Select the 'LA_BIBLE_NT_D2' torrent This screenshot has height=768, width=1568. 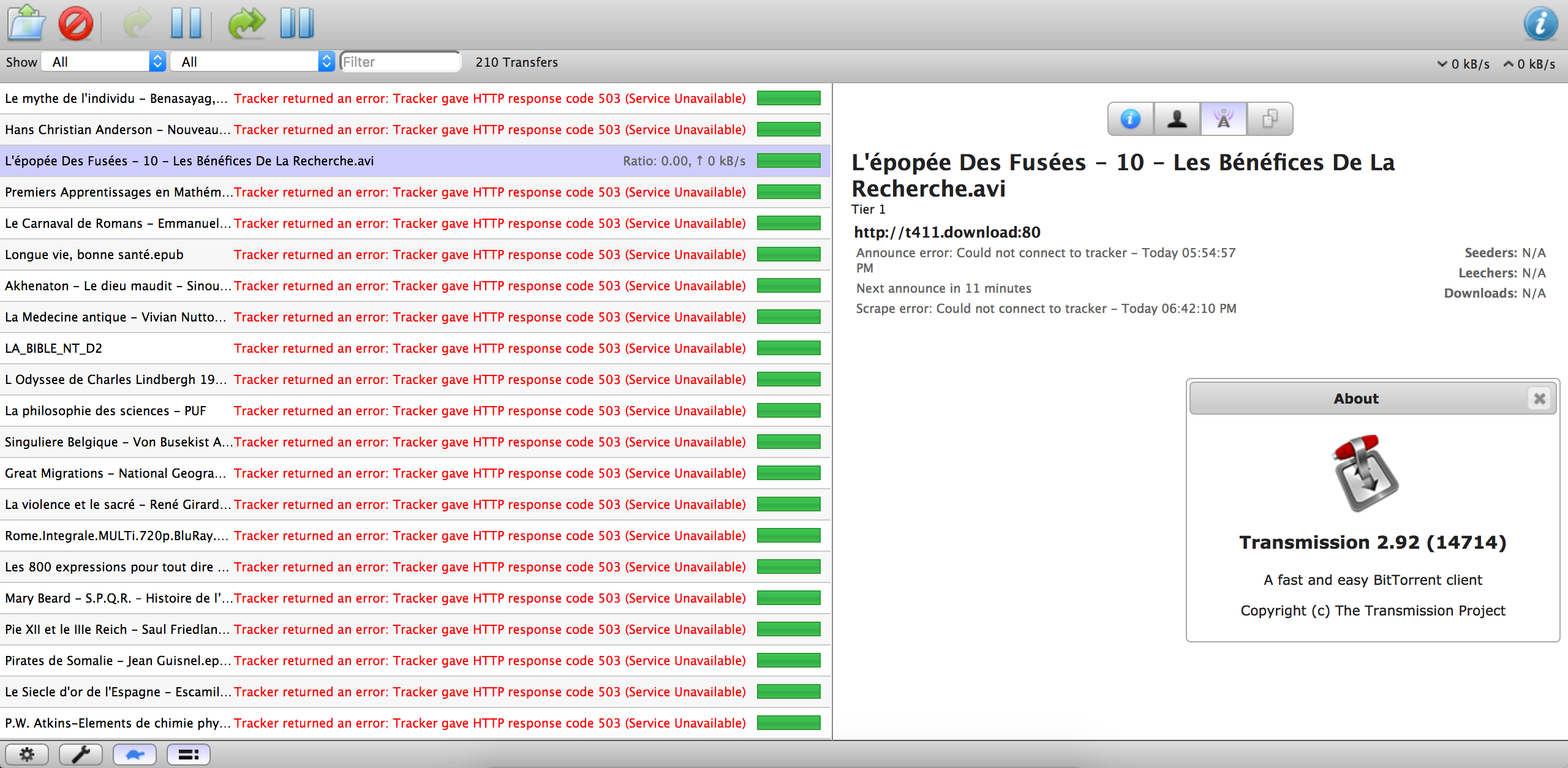[415, 348]
